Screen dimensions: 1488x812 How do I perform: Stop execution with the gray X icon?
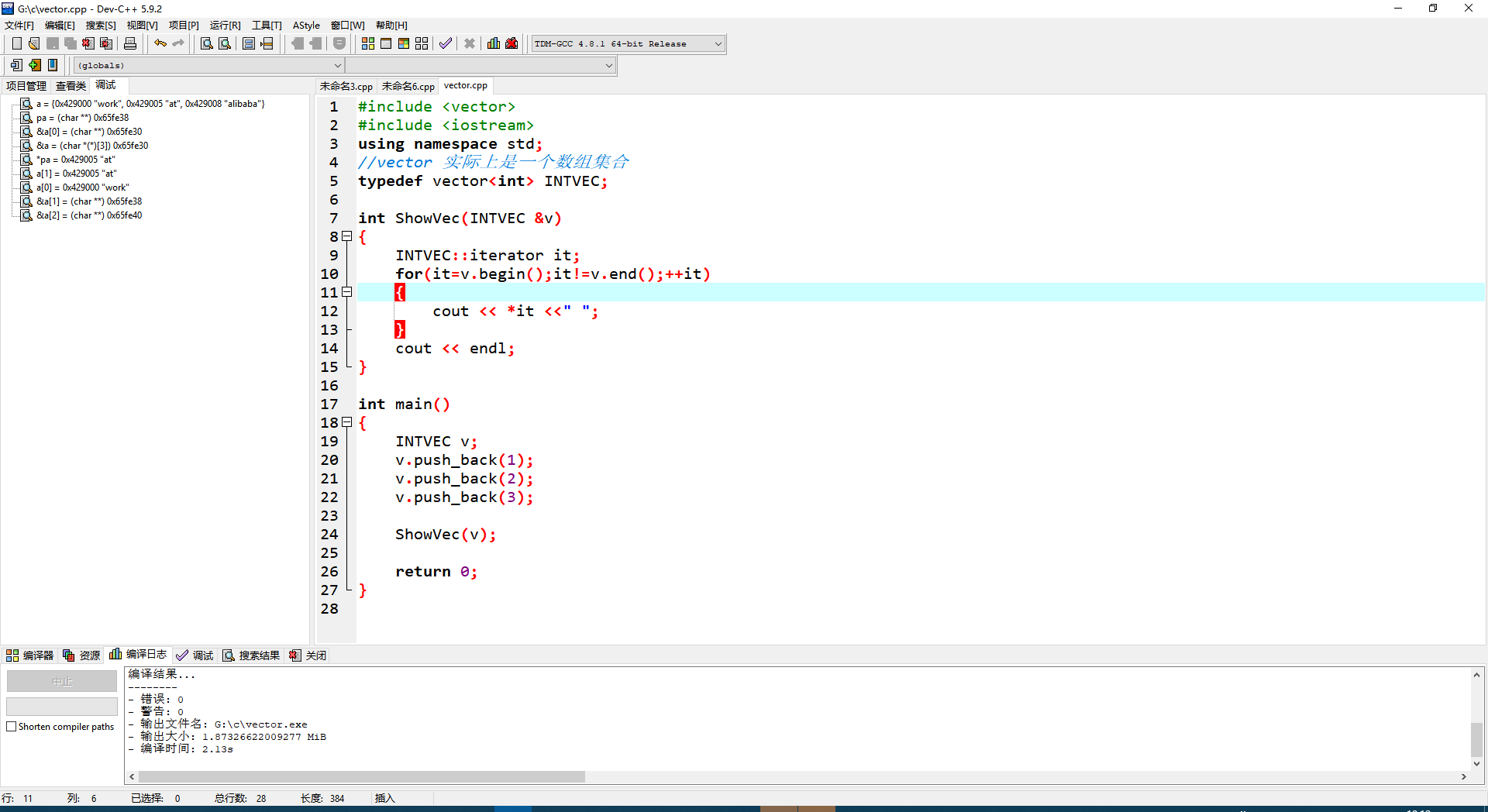click(x=470, y=43)
